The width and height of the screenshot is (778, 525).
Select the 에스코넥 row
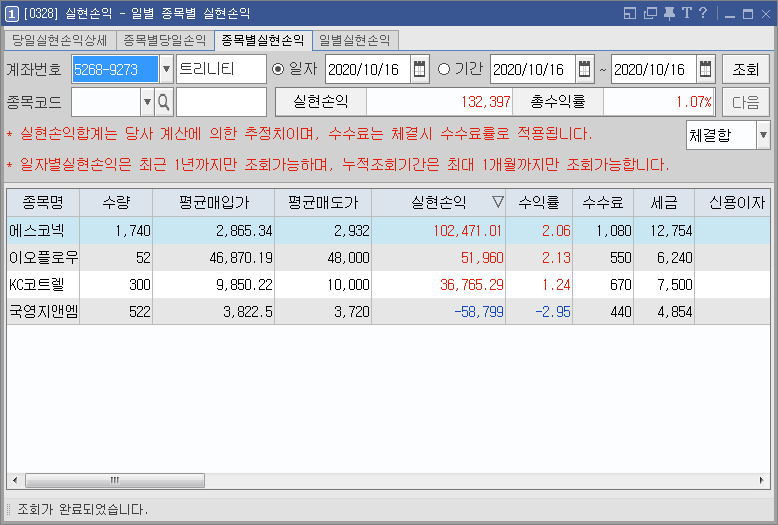(388, 231)
